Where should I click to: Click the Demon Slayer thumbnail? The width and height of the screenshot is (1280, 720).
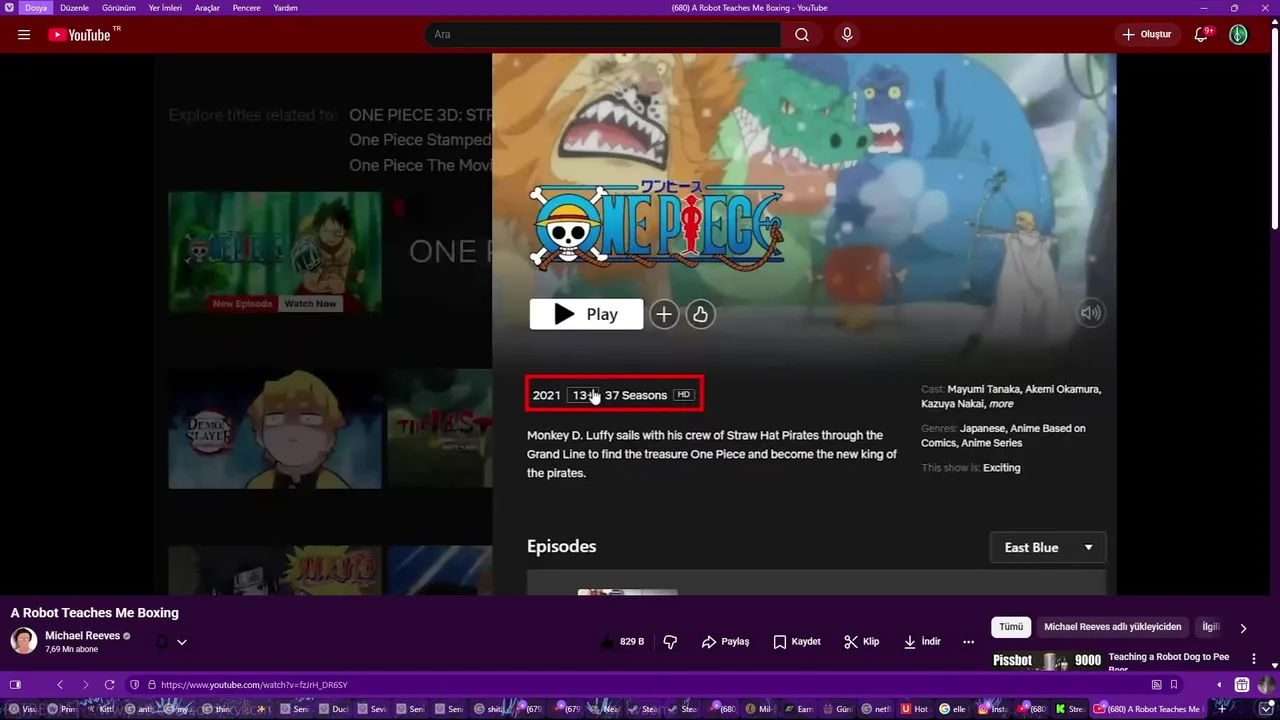click(x=275, y=430)
